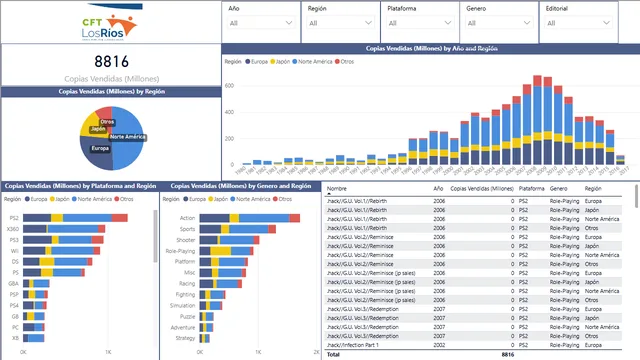Sort table by Plataforma column header

531,189
